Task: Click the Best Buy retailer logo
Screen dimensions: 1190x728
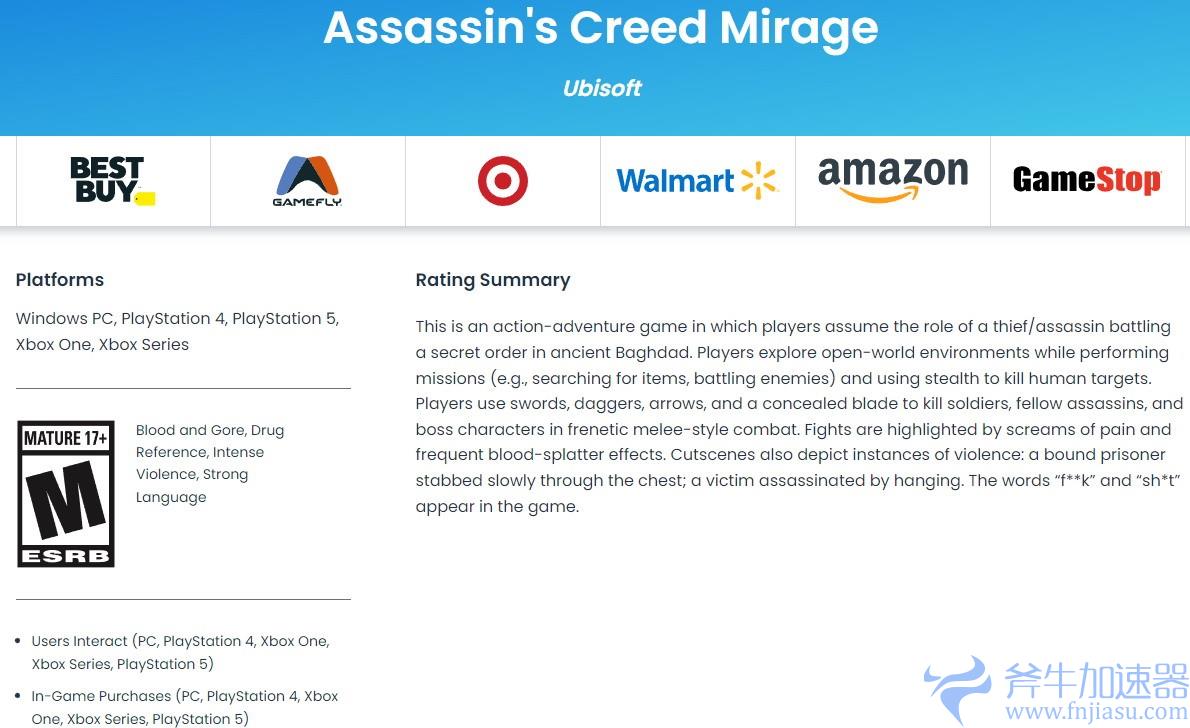Action: pos(108,181)
